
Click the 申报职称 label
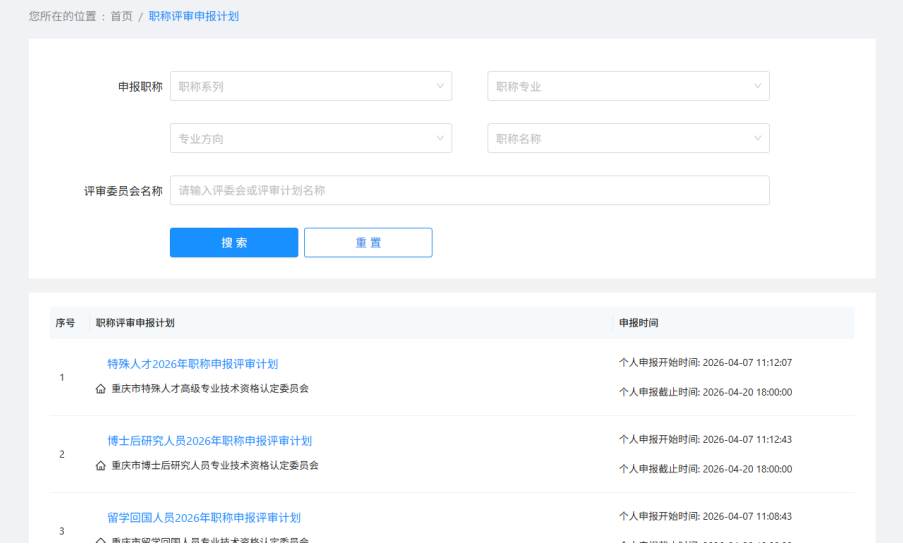(x=140, y=87)
